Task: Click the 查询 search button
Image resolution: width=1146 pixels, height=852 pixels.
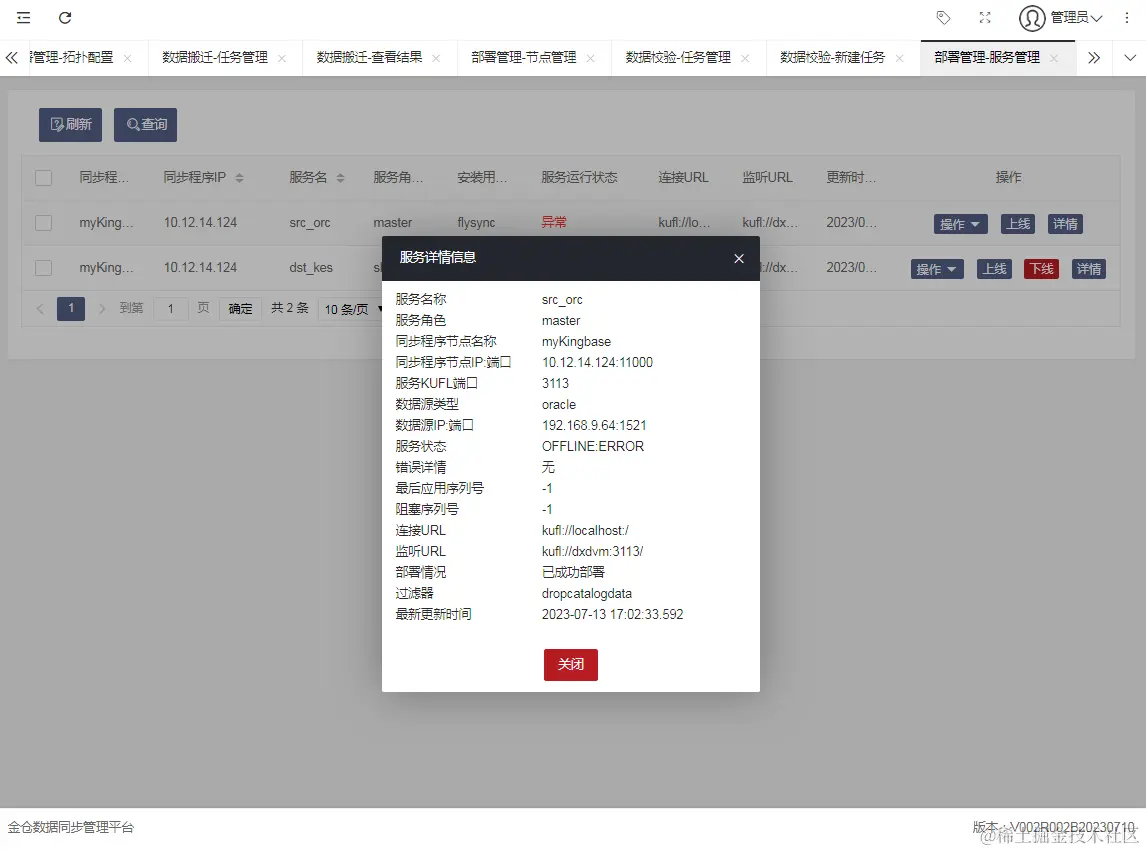Action: 145,125
